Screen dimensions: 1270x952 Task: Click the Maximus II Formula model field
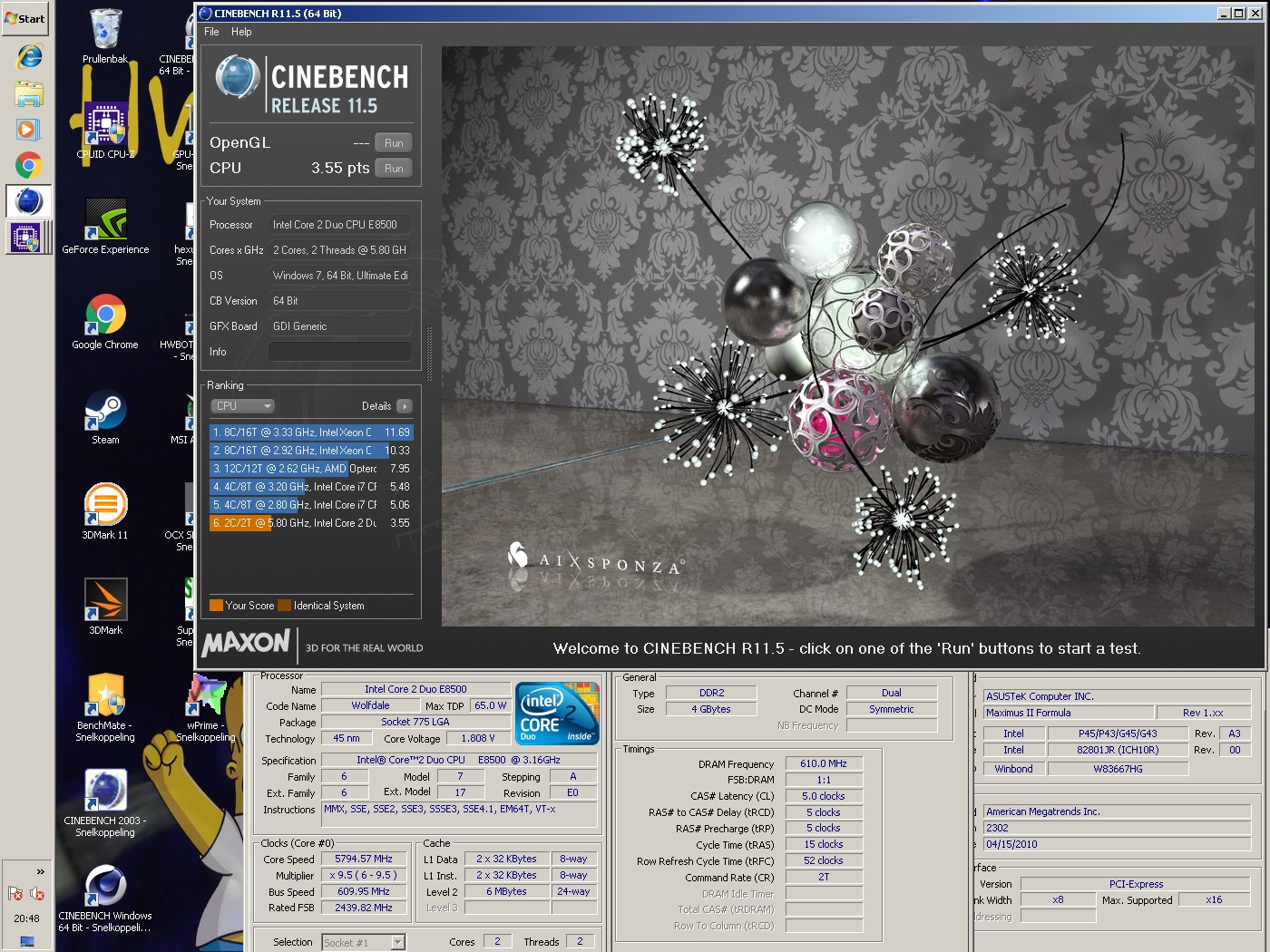point(1069,713)
